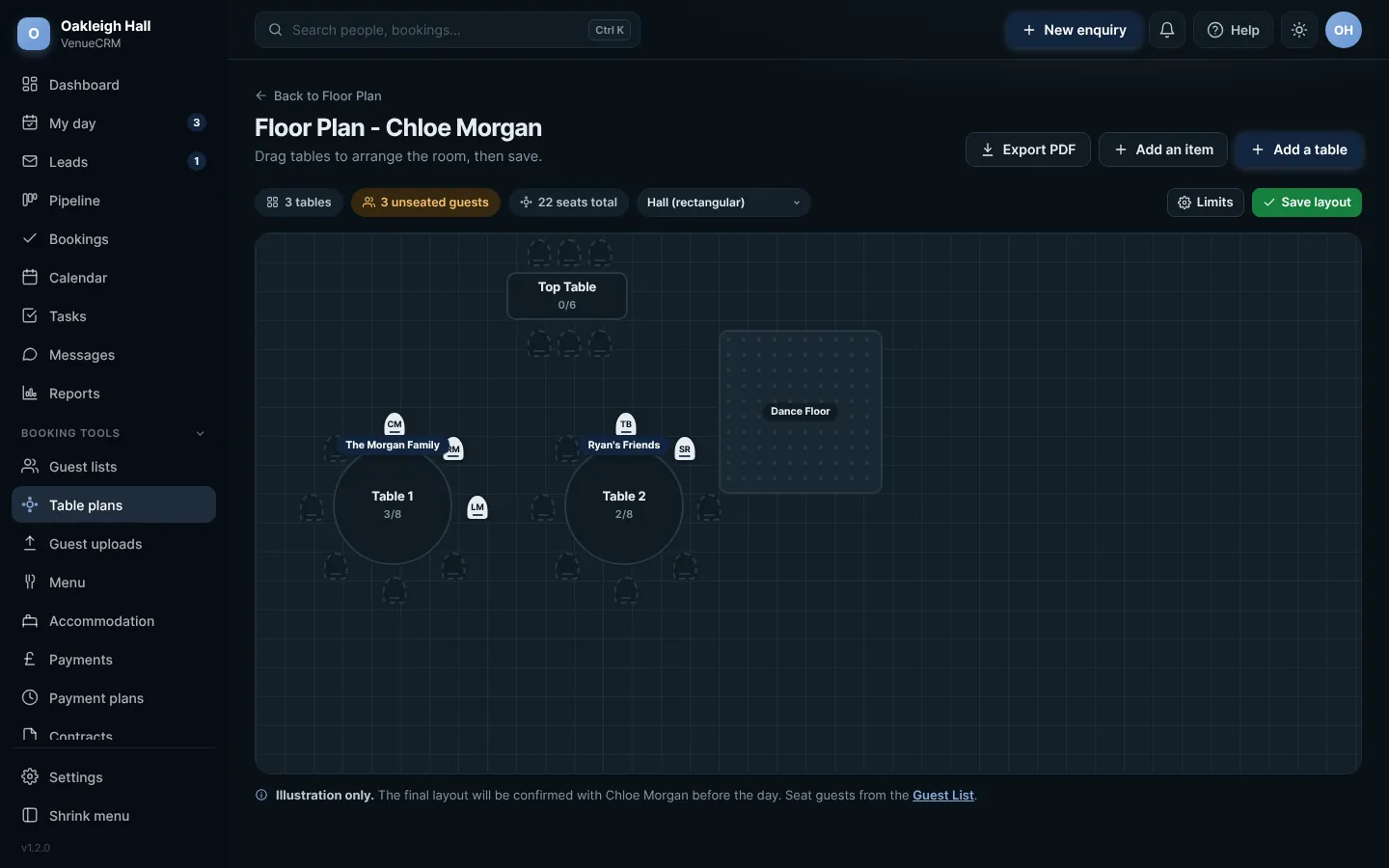Open the notifications bell

(x=1167, y=30)
